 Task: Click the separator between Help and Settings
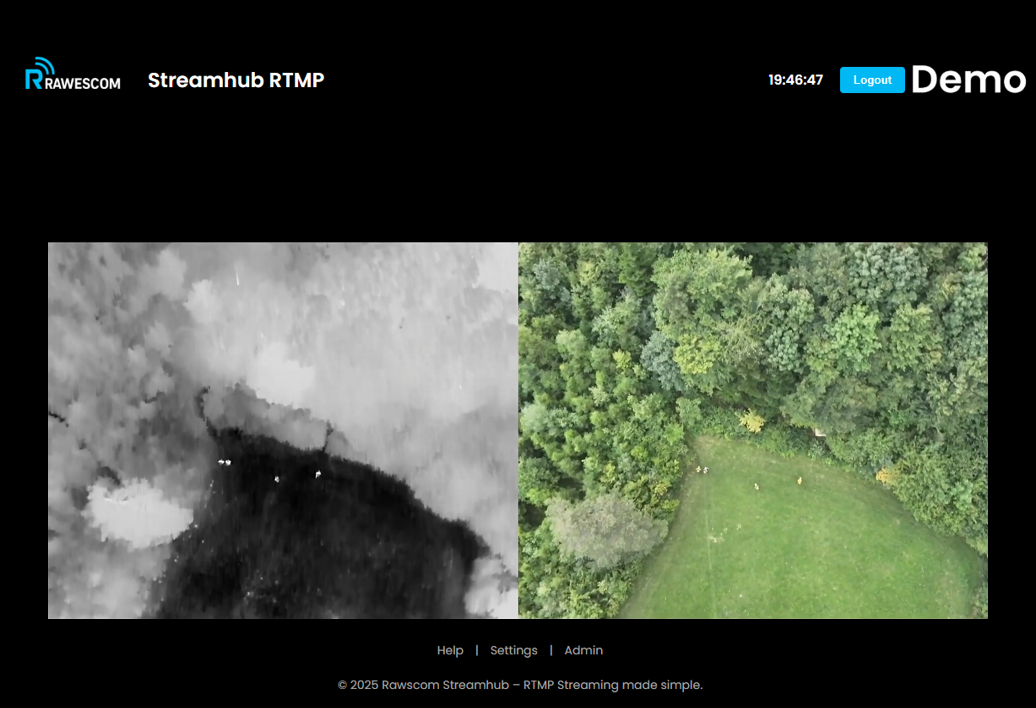pyautogui.click(x=477, y=650)
